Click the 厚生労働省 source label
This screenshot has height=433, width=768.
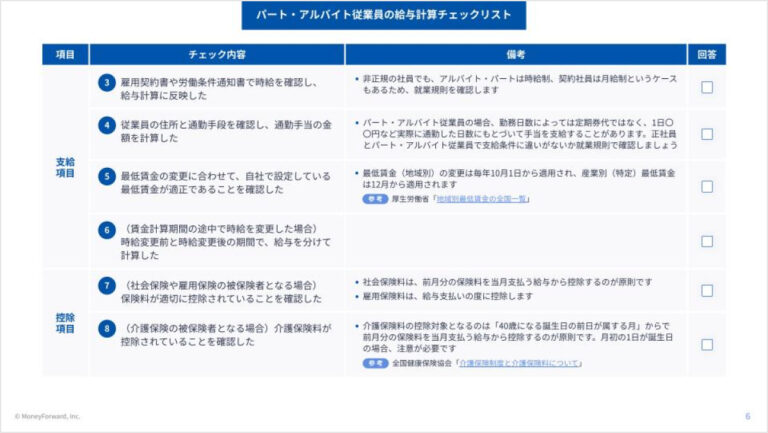[x=410, y=199]
